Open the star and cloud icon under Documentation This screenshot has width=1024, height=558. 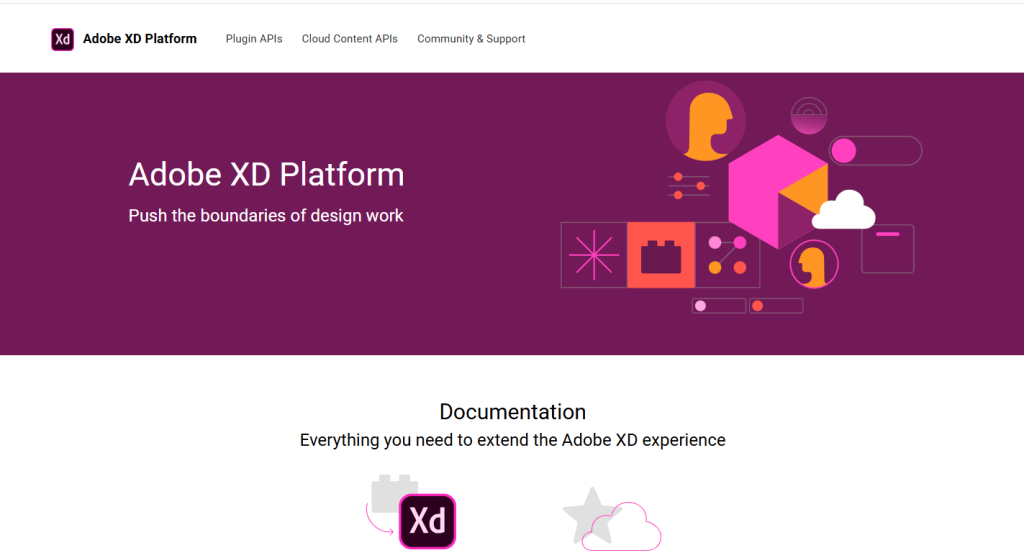[x=611, y=518]
